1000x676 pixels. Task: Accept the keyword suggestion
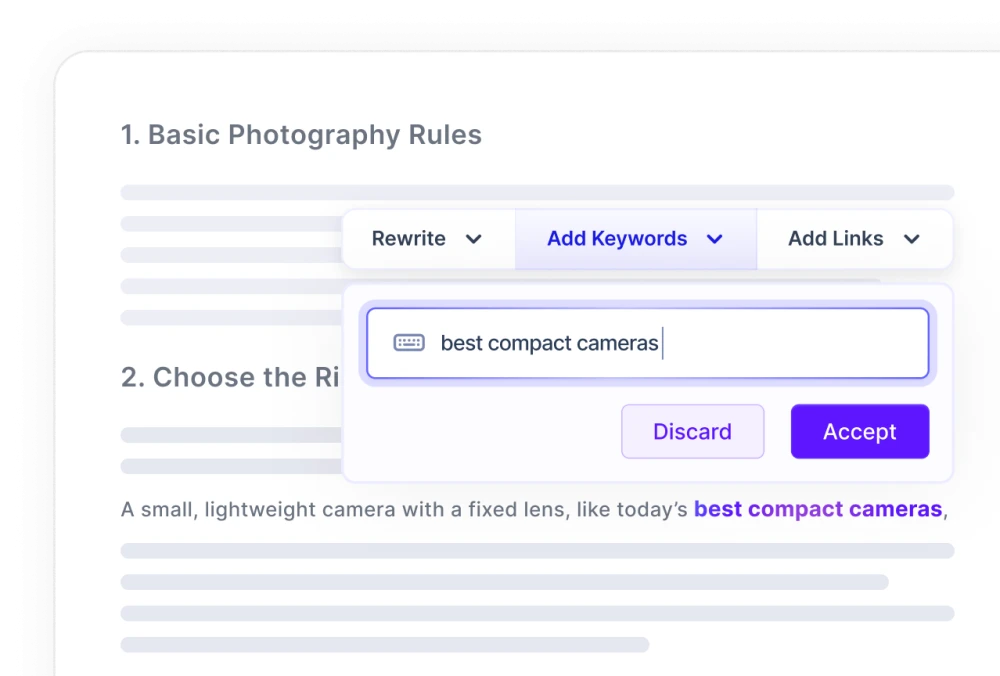click(860, 431)
